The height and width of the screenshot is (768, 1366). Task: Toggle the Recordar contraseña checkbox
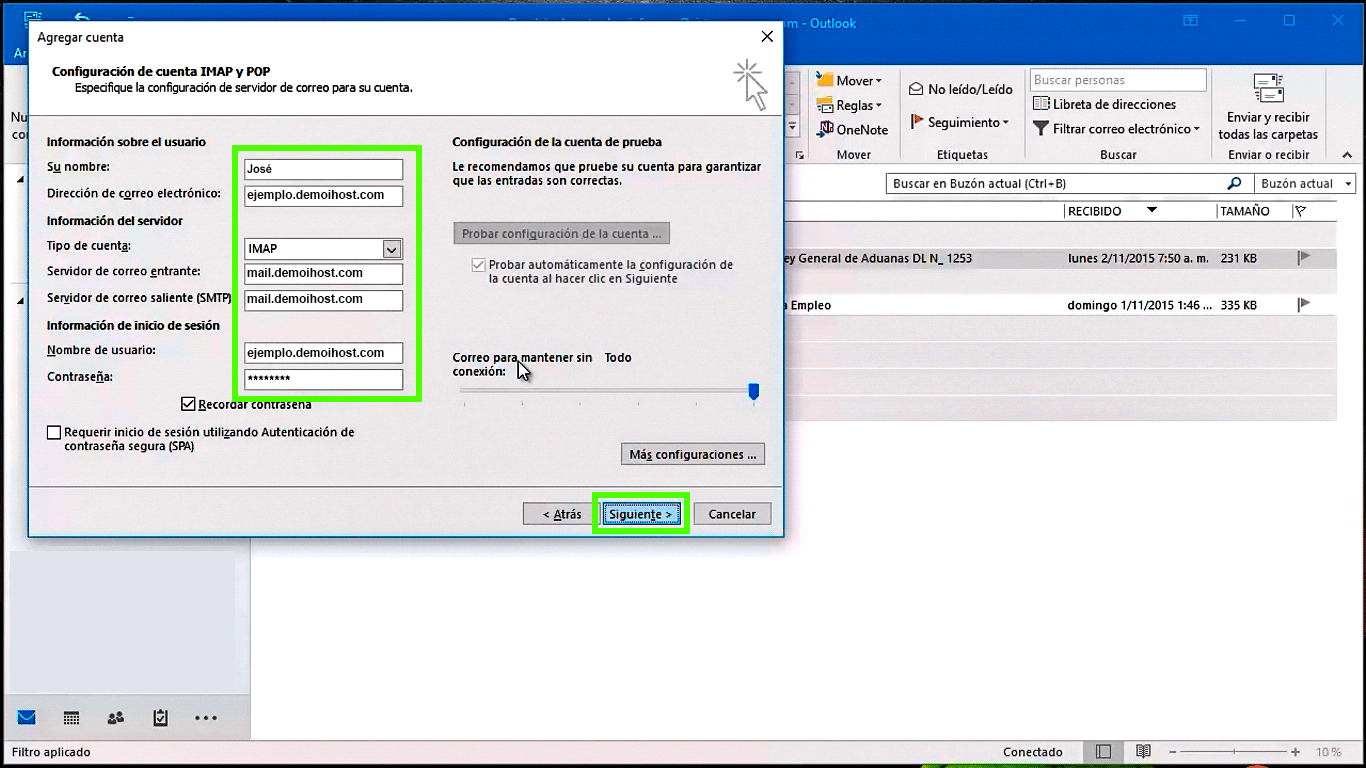[x=188, y=404]
